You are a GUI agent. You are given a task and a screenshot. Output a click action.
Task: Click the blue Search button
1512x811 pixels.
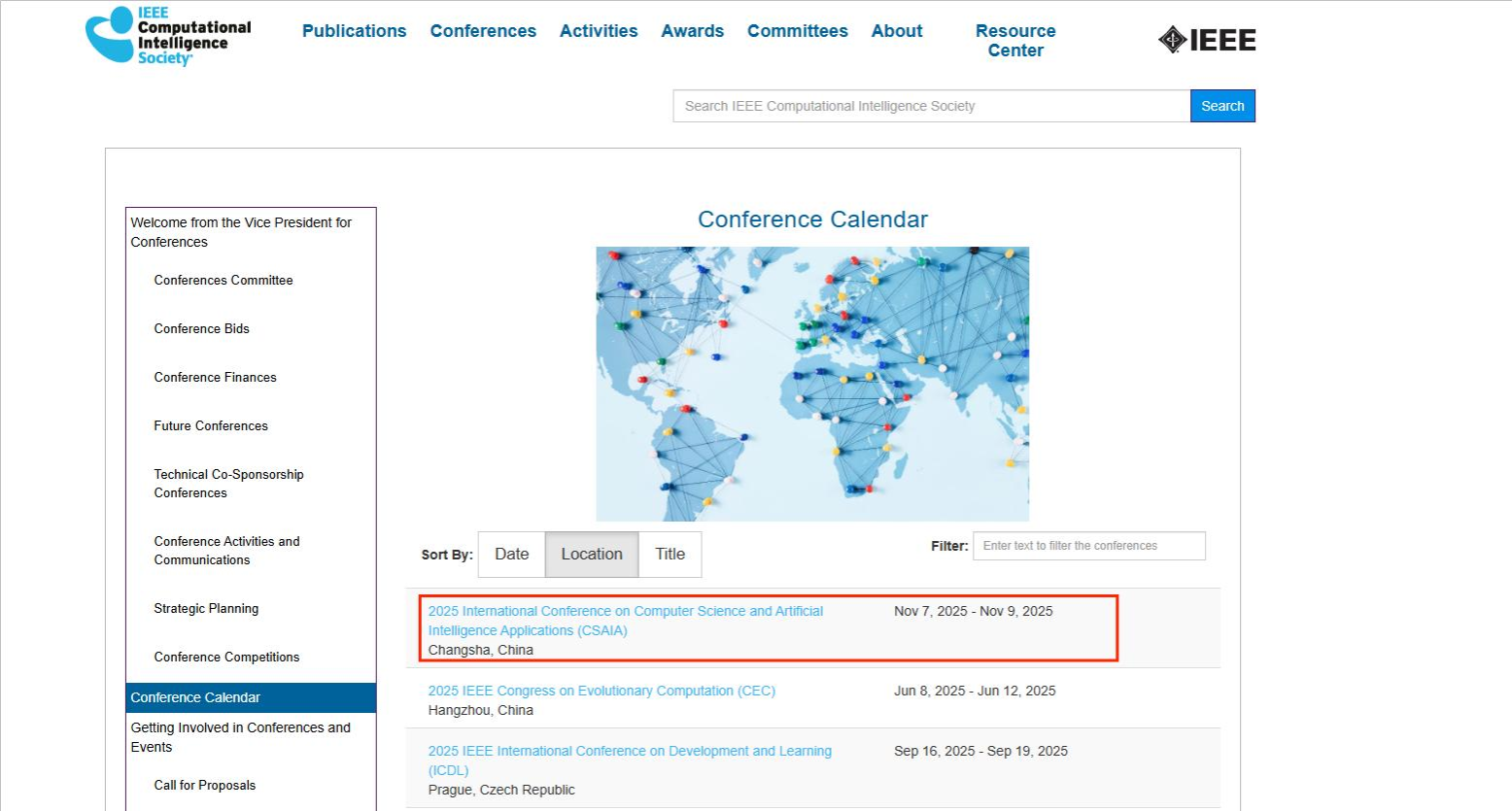tap(1222, 106)
